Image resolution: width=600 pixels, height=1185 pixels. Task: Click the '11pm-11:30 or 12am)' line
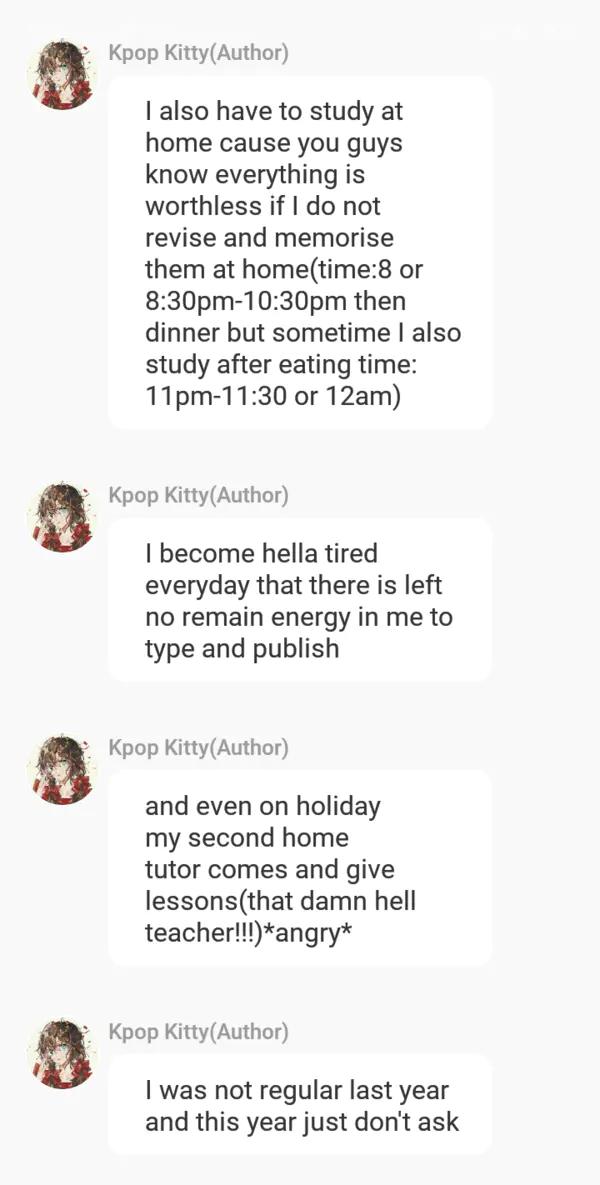click(x=272, y=396)
